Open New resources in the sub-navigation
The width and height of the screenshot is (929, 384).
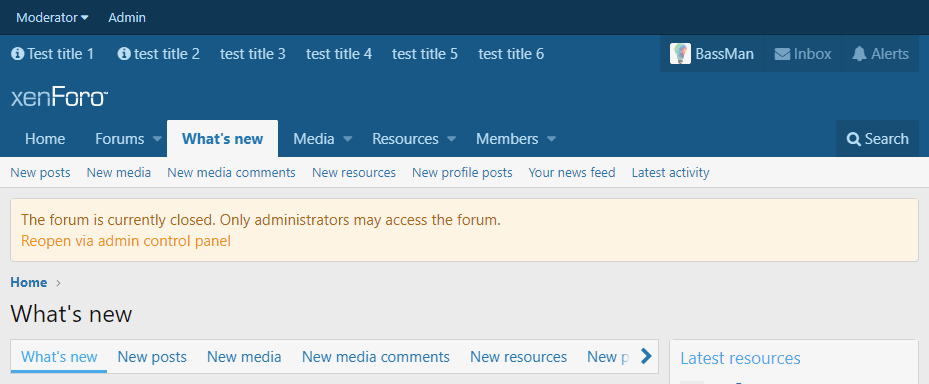(354, 172)
